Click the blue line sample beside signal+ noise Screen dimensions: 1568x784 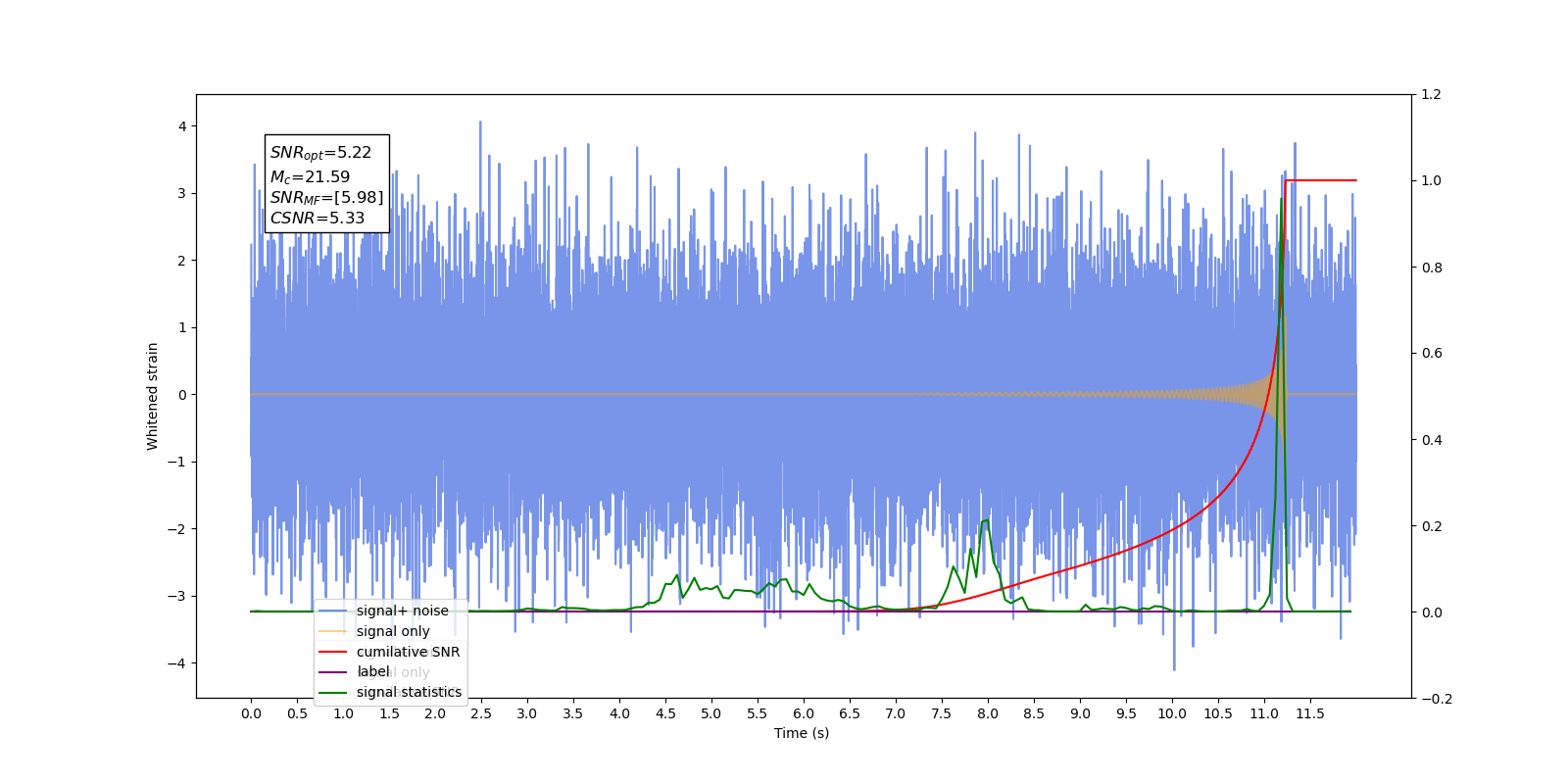pyautogui.click(x=333, y=611)
